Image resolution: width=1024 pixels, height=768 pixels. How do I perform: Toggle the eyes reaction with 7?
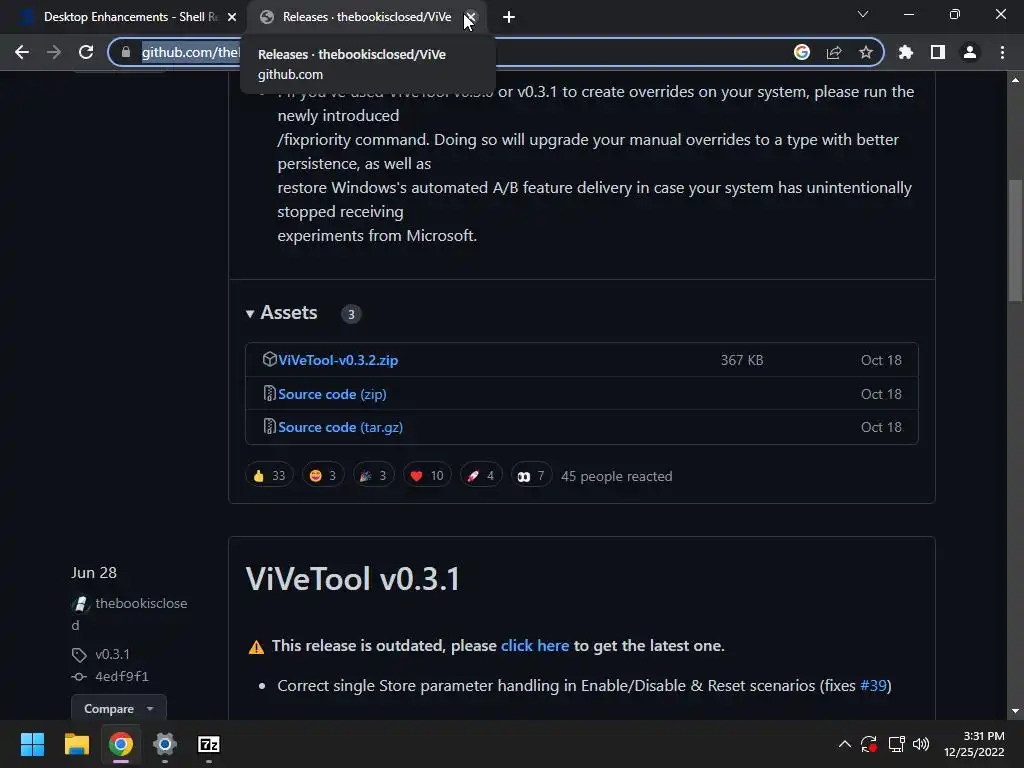[x=531, y=475]
